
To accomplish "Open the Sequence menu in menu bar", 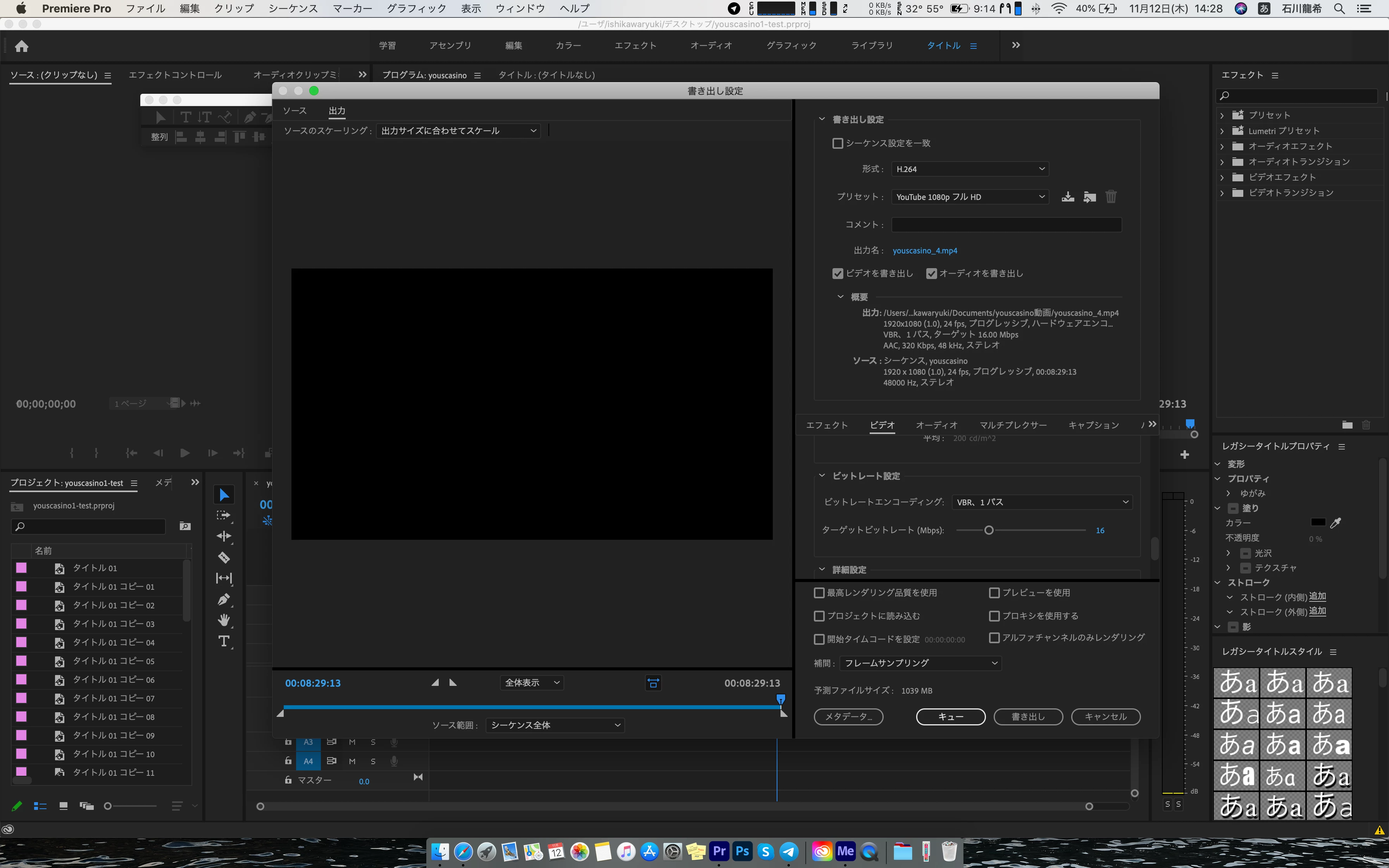I will pyautogui.click(x=293, y=9).
